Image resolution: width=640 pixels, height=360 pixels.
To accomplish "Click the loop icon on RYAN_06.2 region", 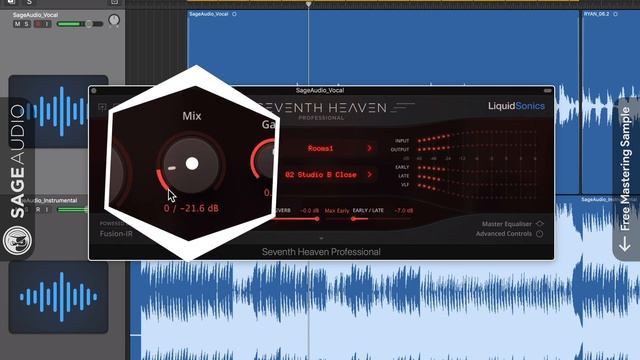I will pyautogui.click(x=615, y=14).
